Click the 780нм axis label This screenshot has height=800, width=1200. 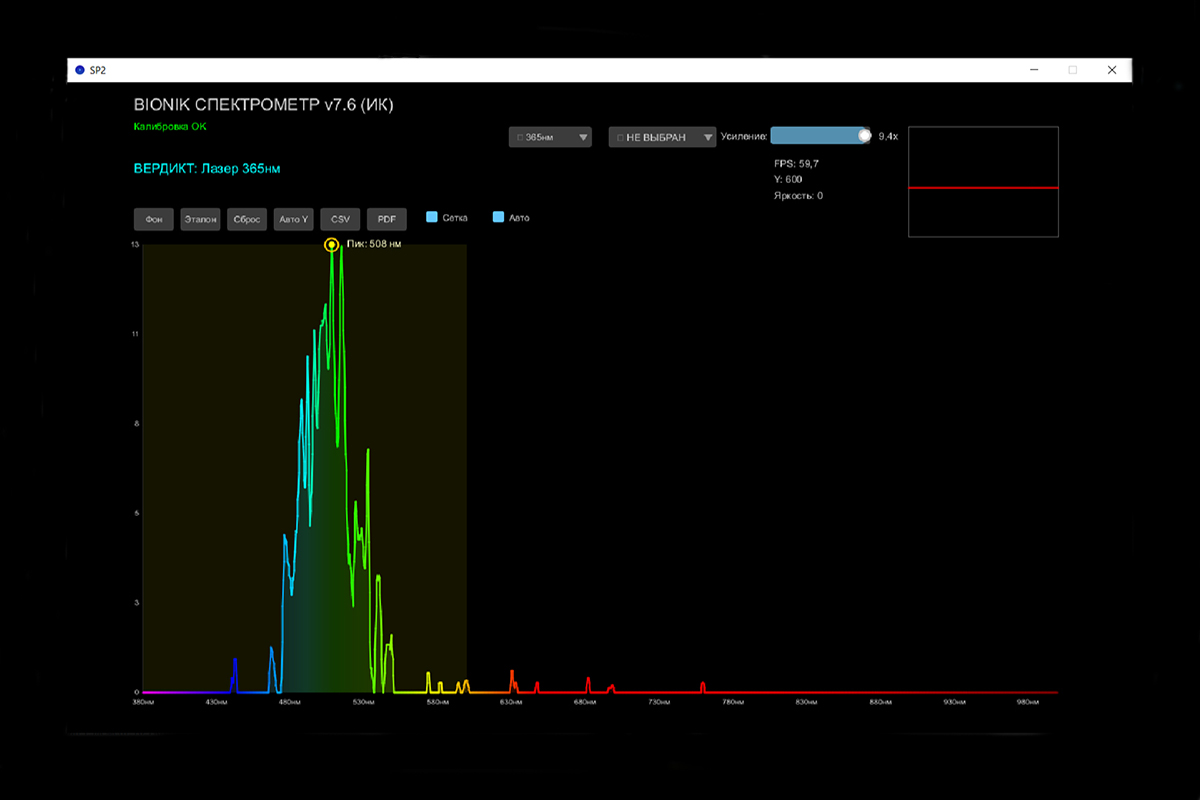(x=733, y=703)
